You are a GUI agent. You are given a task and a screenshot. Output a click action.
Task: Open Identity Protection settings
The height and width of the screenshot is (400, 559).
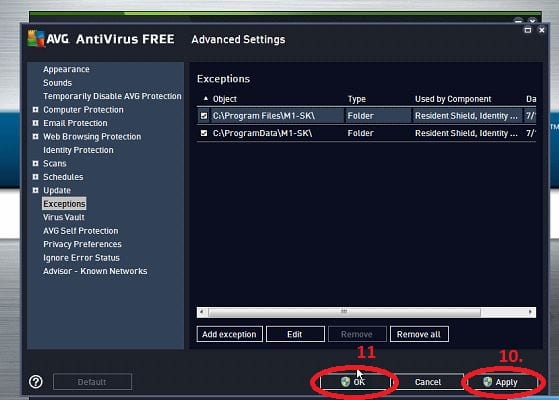point(78,150)
